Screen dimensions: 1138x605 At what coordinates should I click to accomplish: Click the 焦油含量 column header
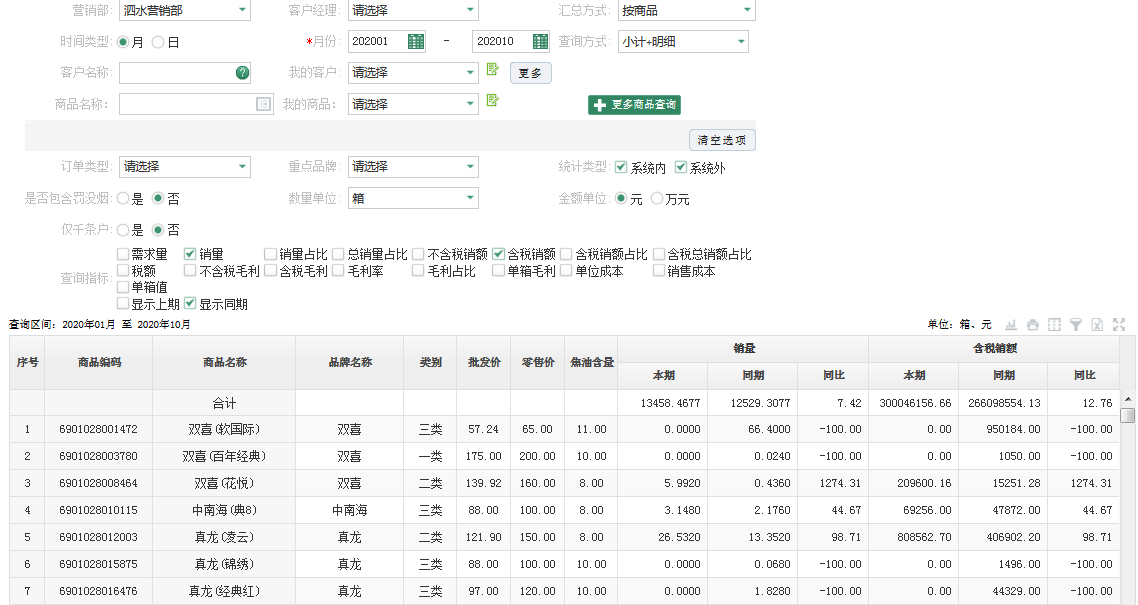point(591,363)
